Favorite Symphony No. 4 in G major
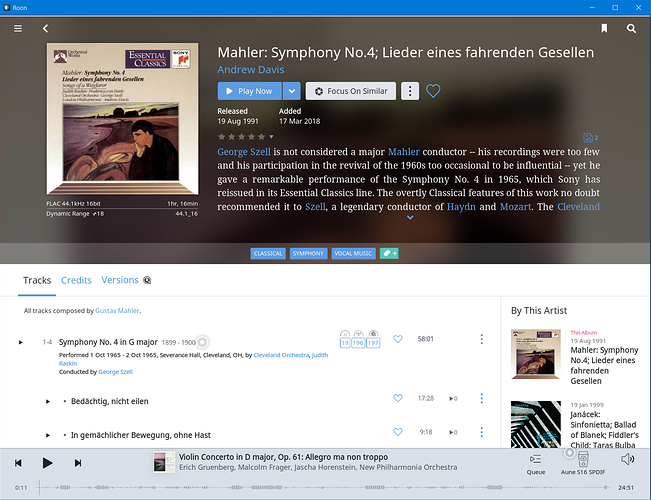The image size is (651, 500). tap(398, 339)
